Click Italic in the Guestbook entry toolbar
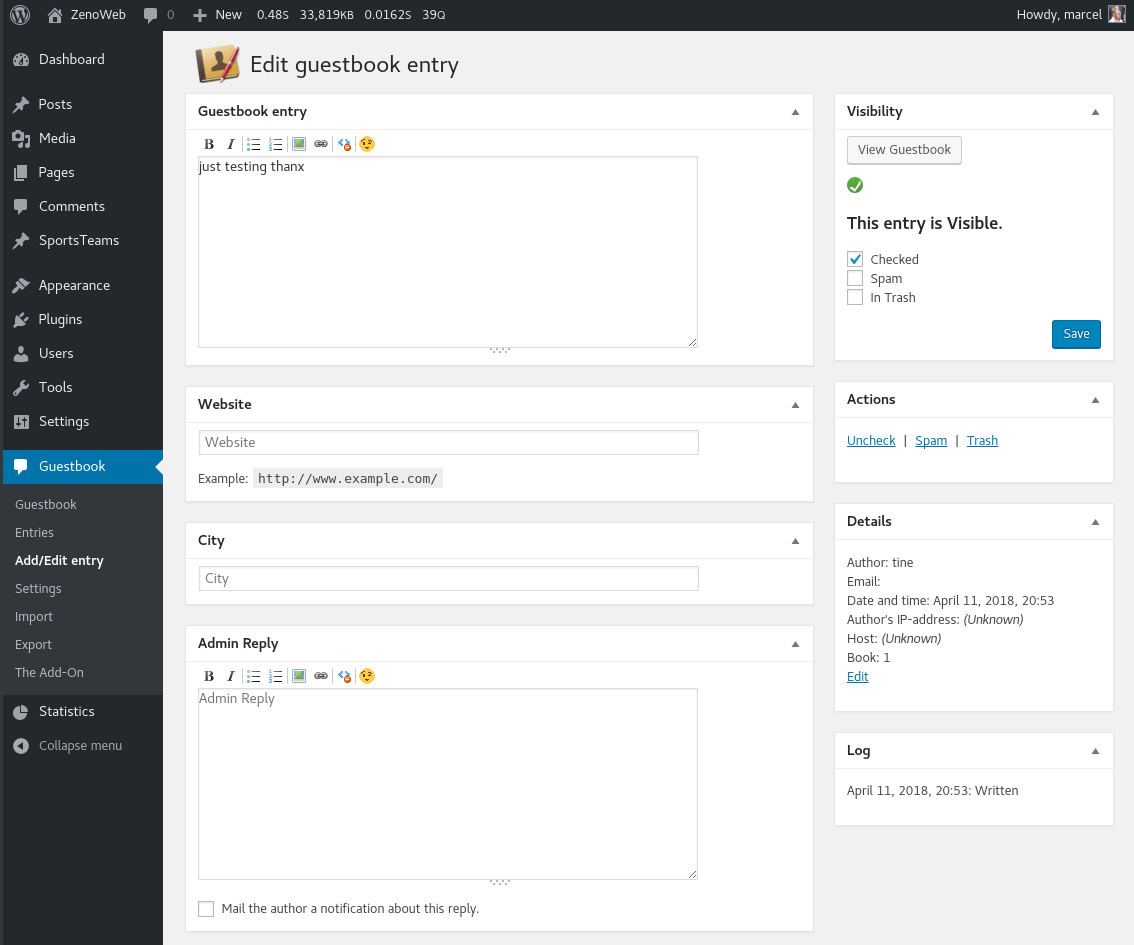Viewport: 1134px width, 945px height. (x=231, y=144)
